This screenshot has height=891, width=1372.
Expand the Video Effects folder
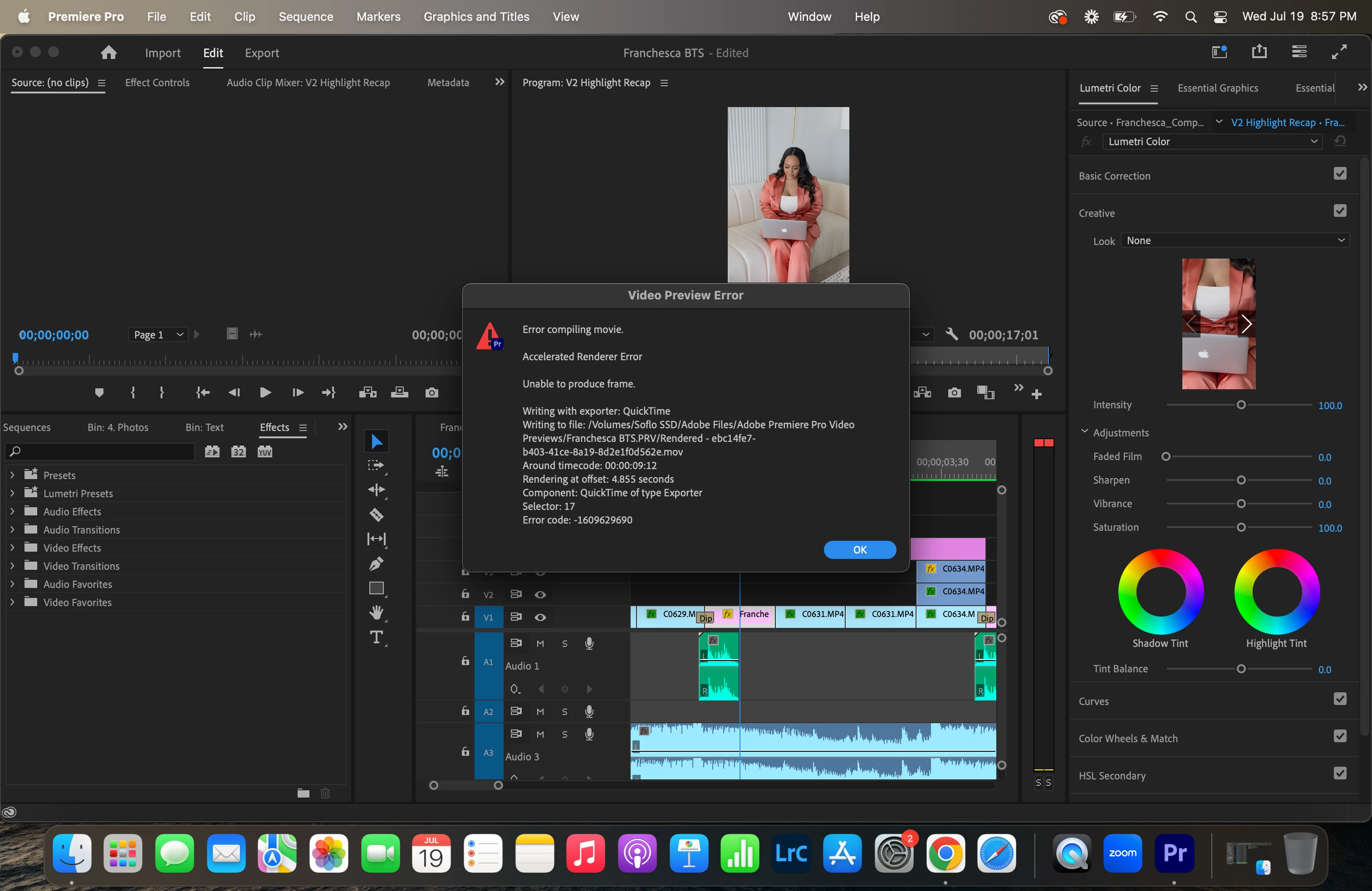13,548
